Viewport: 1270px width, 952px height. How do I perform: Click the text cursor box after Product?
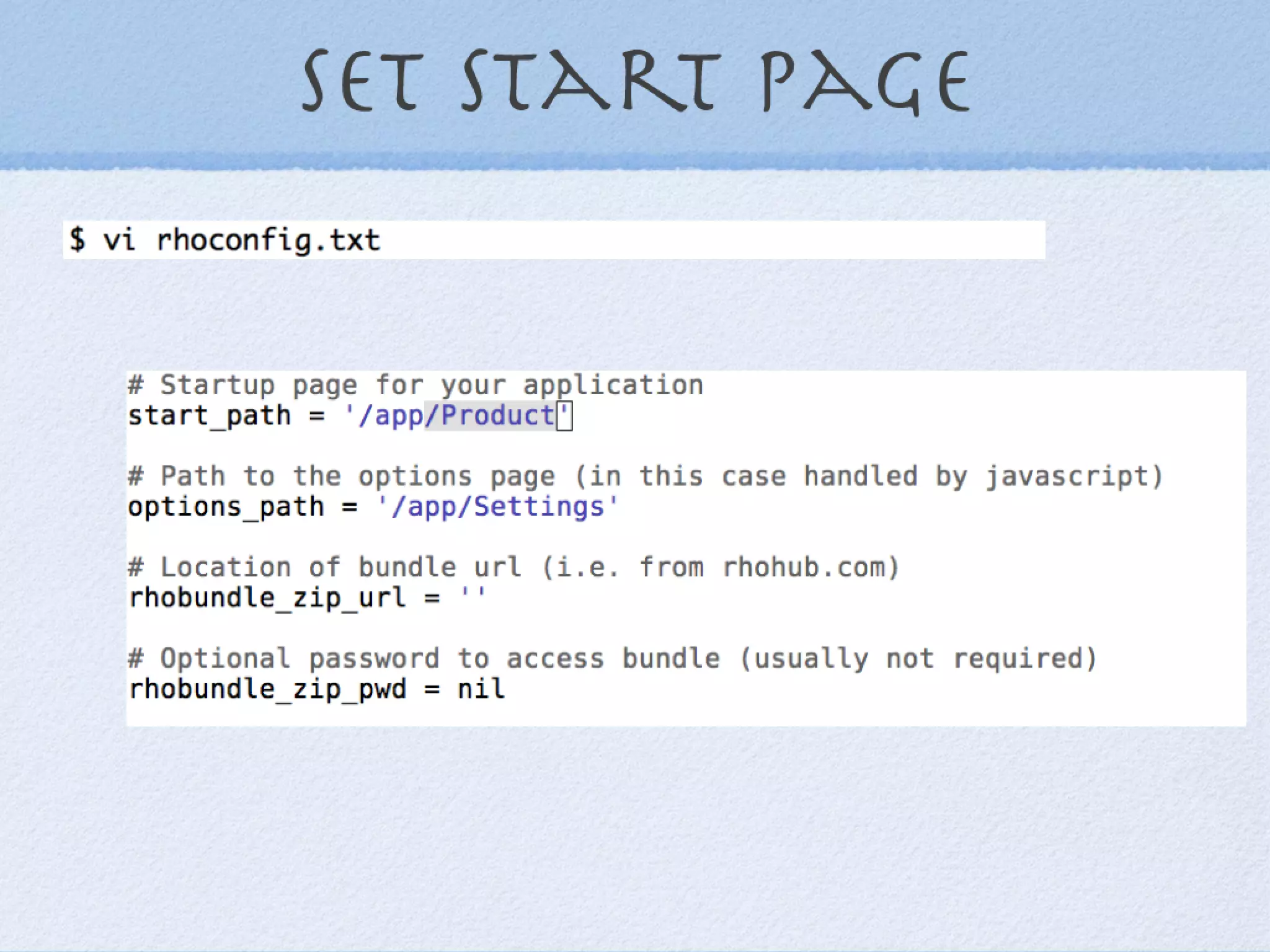click(564, 416)
